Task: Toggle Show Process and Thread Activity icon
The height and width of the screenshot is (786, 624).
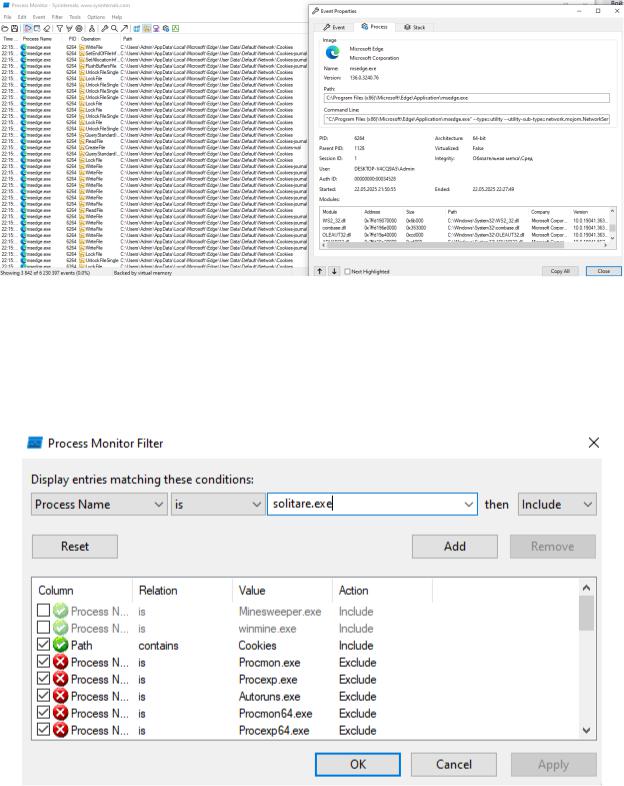Action: click(x=166, y=29)
